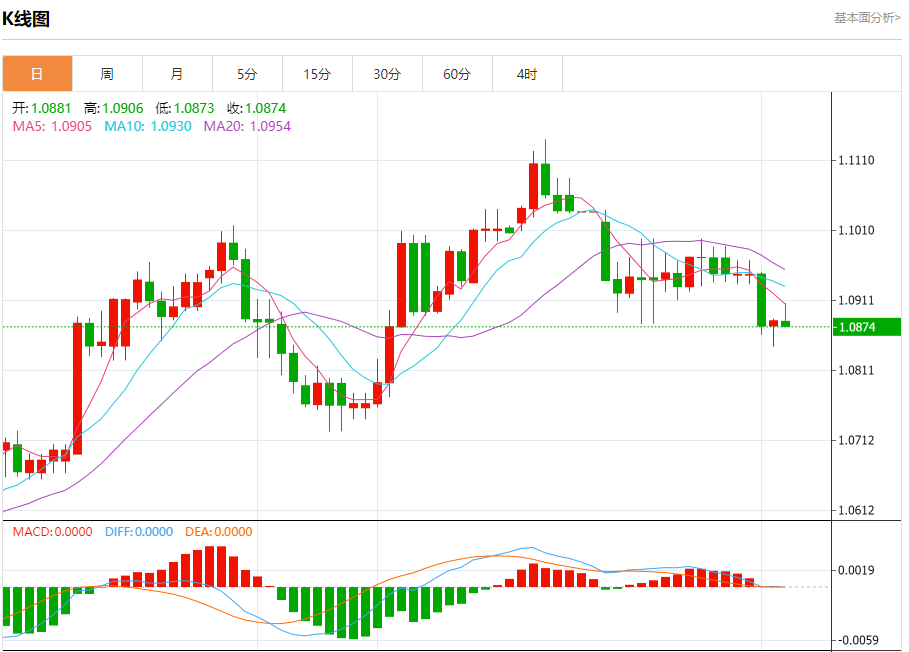The width and height of the screenshot is (909, 652).
Task: Click the green 1.0874 current price tag
Action: 867,327
